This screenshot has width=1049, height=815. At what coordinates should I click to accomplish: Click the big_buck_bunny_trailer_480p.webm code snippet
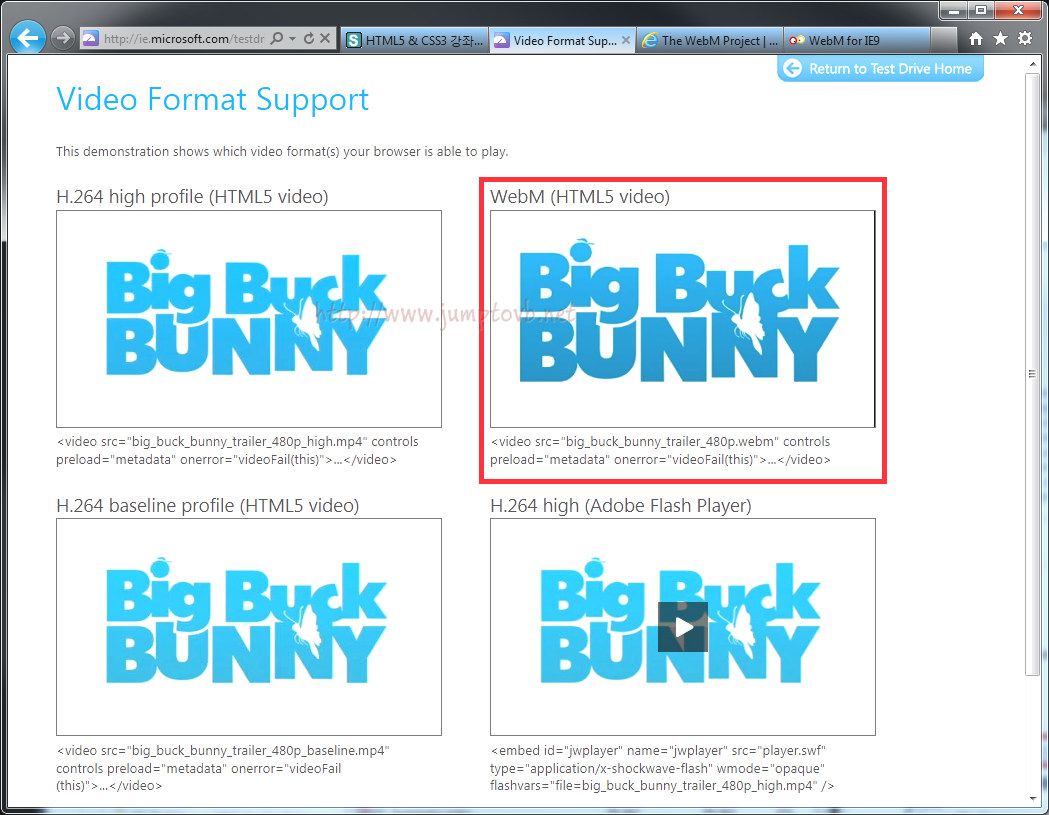coord(660,450)
